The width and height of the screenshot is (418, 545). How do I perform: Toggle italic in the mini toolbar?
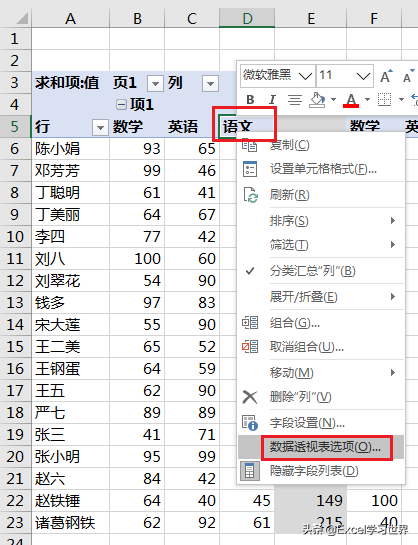tap(272, 100)
